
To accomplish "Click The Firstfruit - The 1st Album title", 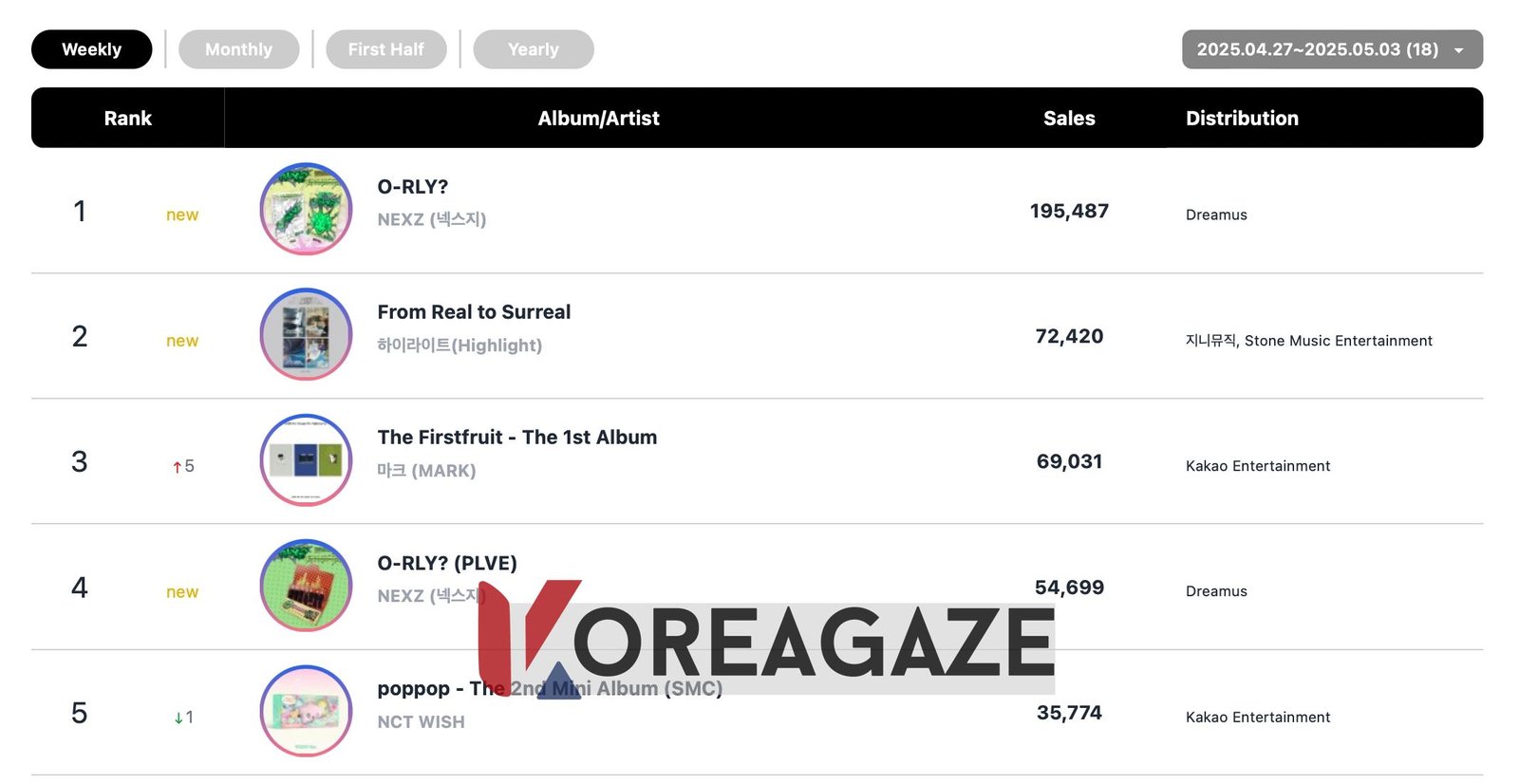I will tap(517, 438).
